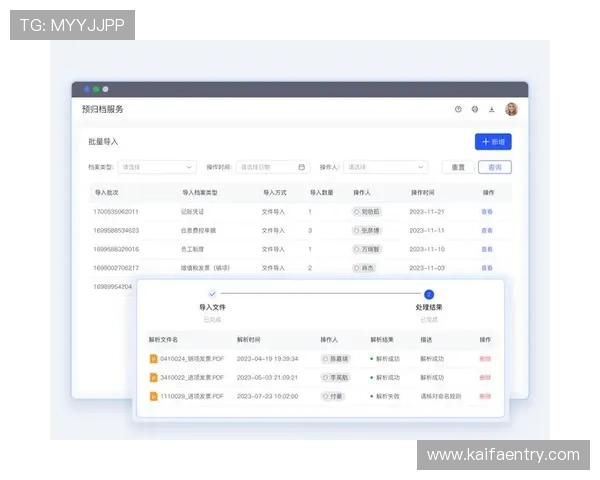Click parse time 2023-04-19 19:39:34
Viewport: 600px width, 480px height.
pyautogui.click(x=267, y=359)
